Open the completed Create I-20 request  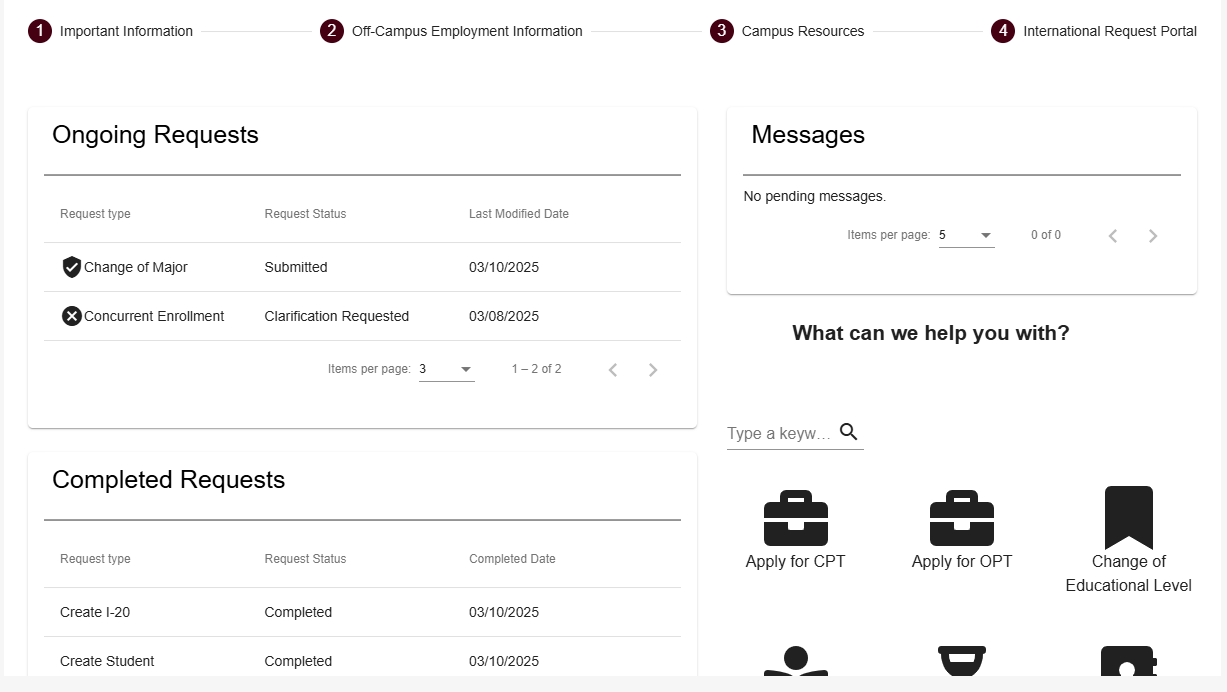click(x=362, y=612)
